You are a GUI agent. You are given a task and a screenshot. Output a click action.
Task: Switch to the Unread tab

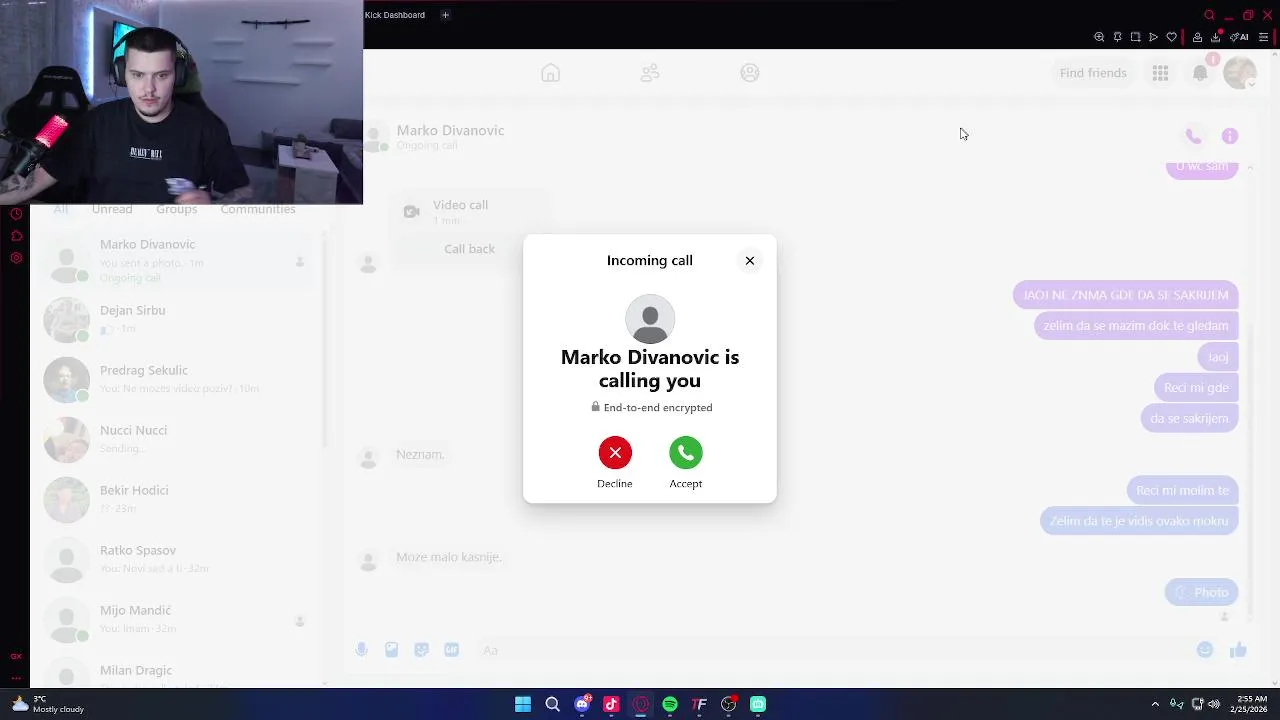point(112,209)
